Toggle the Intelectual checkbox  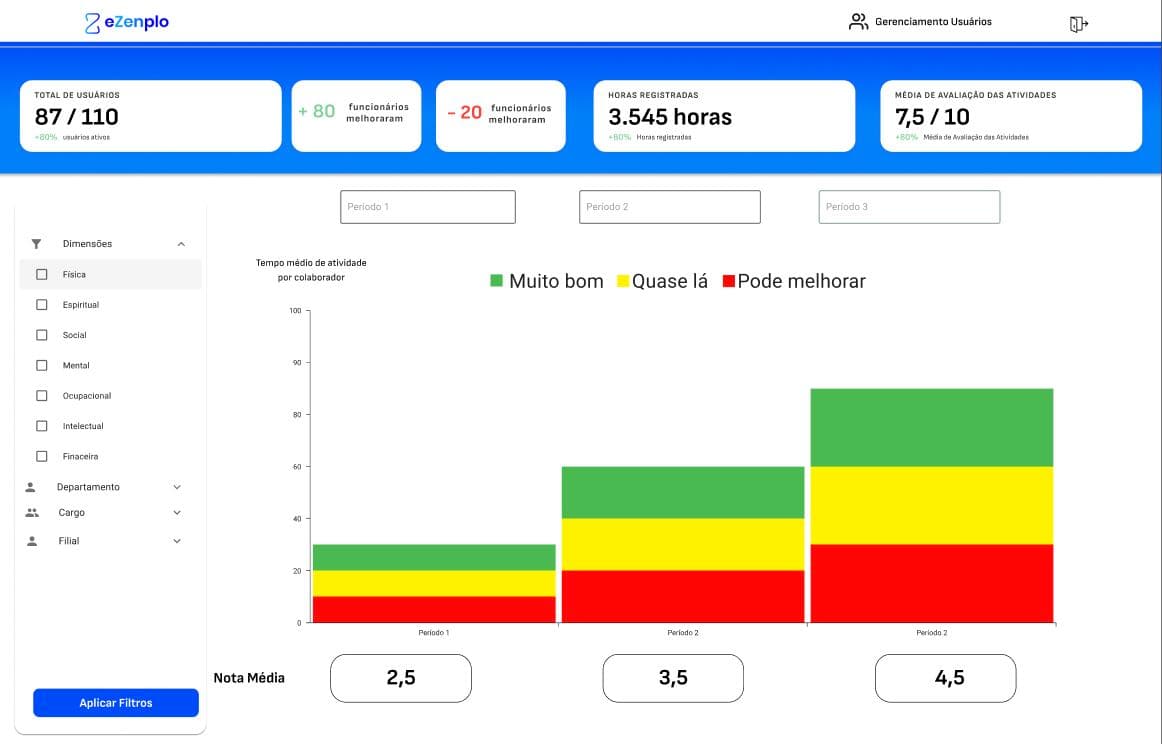point(42,426)
